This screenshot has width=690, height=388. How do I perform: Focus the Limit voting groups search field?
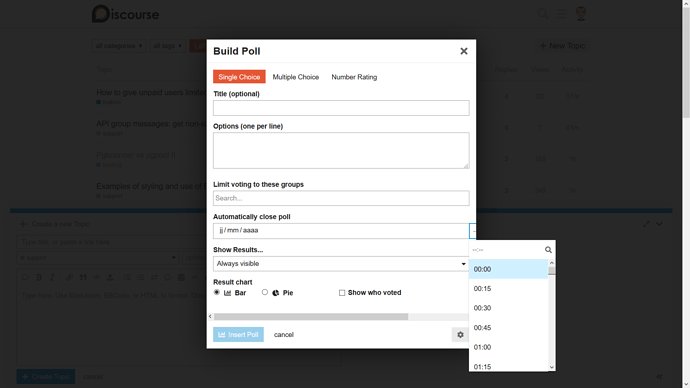coord(341,198)
